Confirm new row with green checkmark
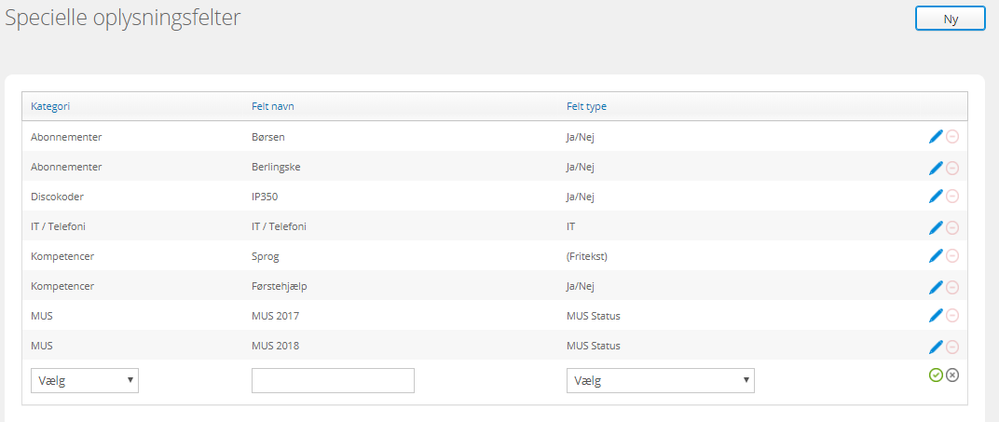Image resolution: width=999 pixels, height=422 pixels. [935, 375]
